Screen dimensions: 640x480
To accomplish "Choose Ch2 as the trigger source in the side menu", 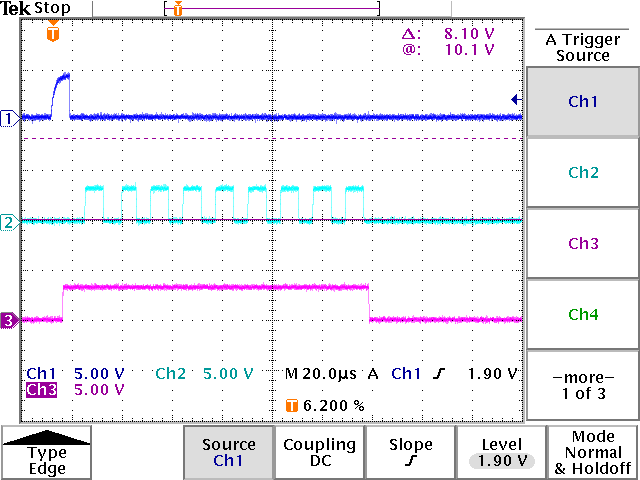I will 583,172.
